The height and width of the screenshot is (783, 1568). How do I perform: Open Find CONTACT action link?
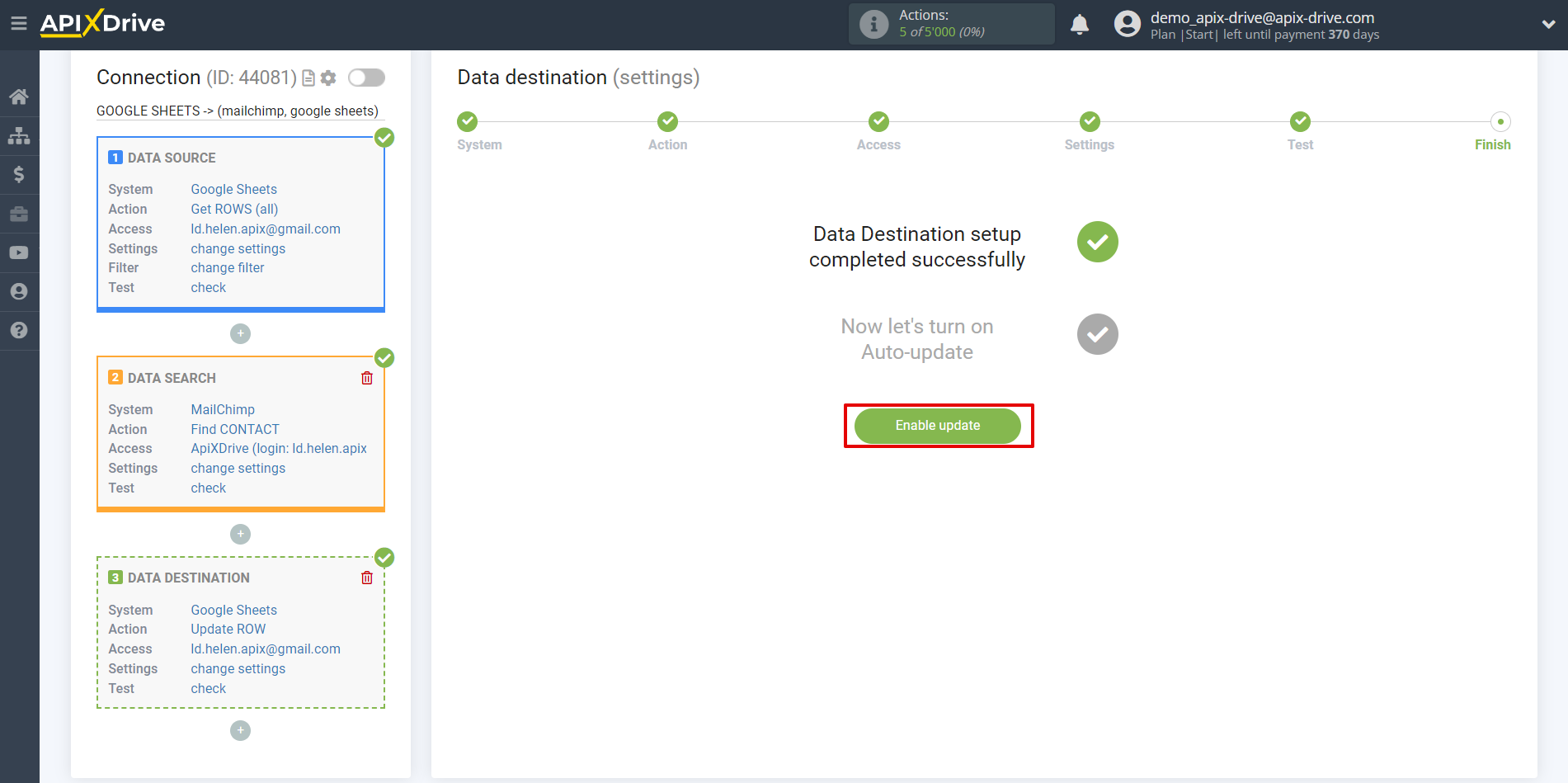click(235, 429)
